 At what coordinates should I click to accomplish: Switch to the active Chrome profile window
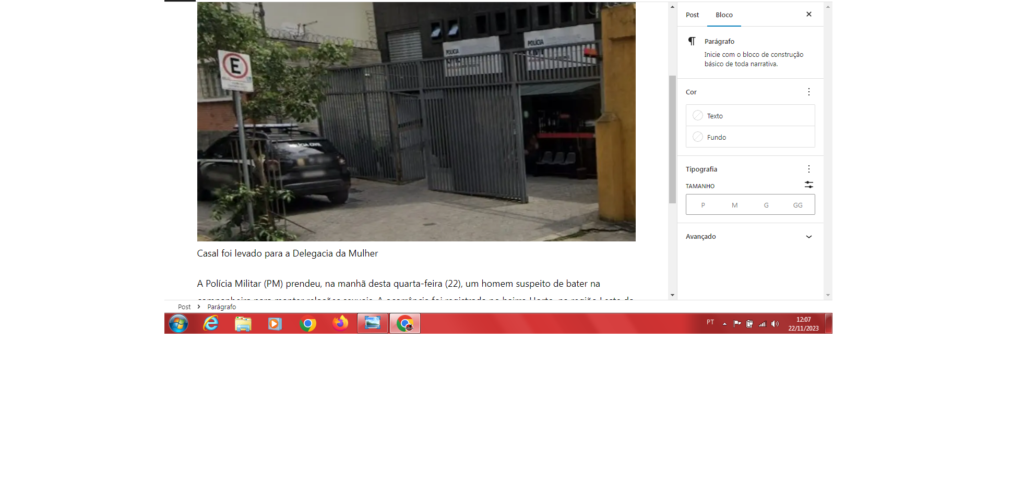(405, 323)
